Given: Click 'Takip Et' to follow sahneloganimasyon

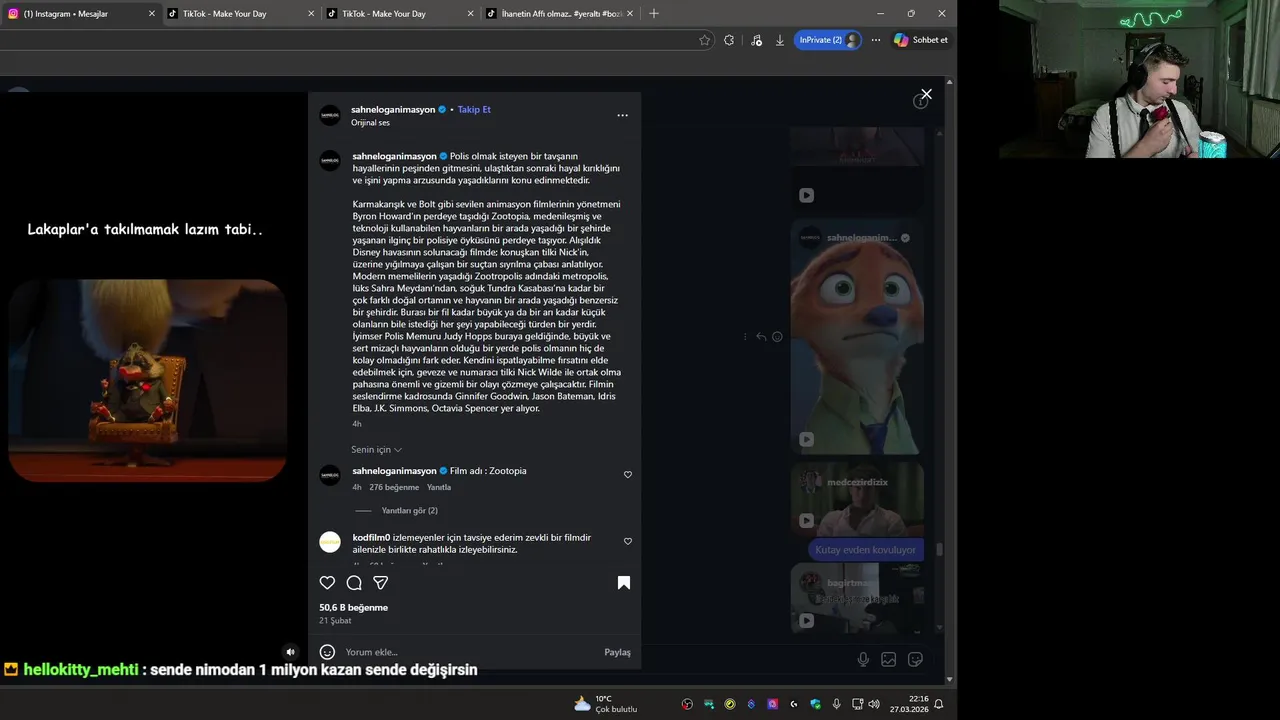Looking at the screenshot, I should pos(474,109).
